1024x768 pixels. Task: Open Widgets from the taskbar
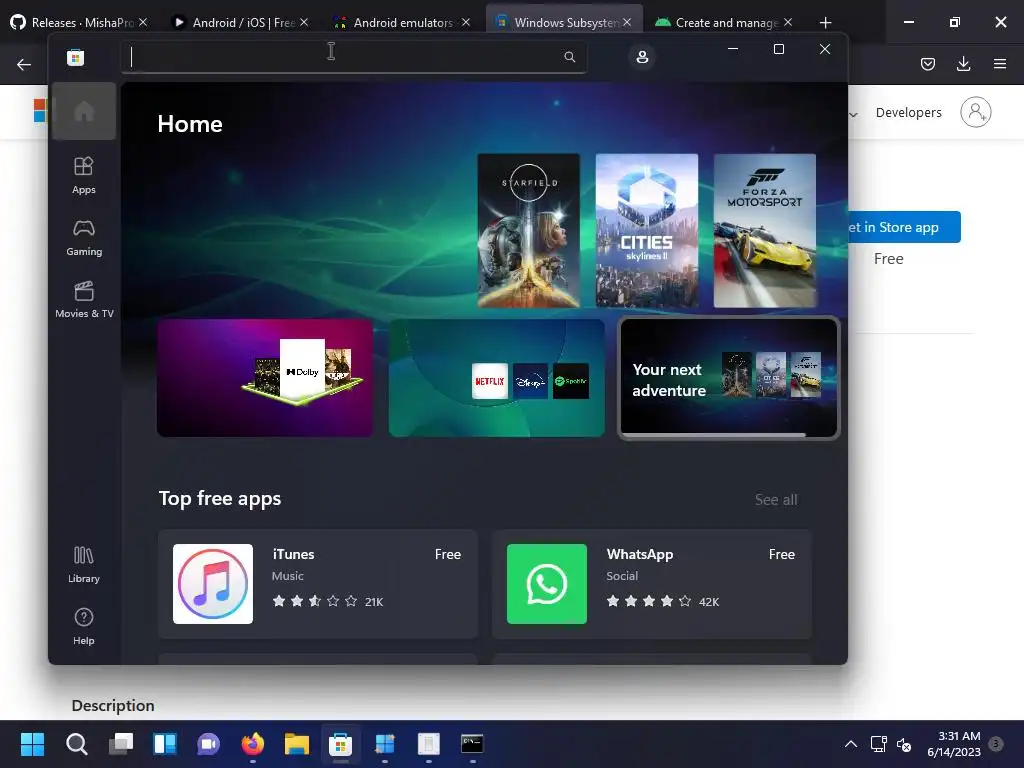[165, 744]
